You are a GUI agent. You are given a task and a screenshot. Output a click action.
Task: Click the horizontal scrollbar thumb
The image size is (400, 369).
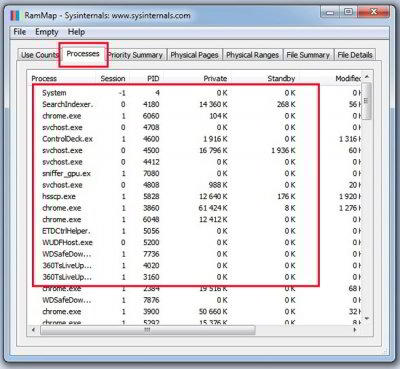pyautogui.click(x=148, y=330)
